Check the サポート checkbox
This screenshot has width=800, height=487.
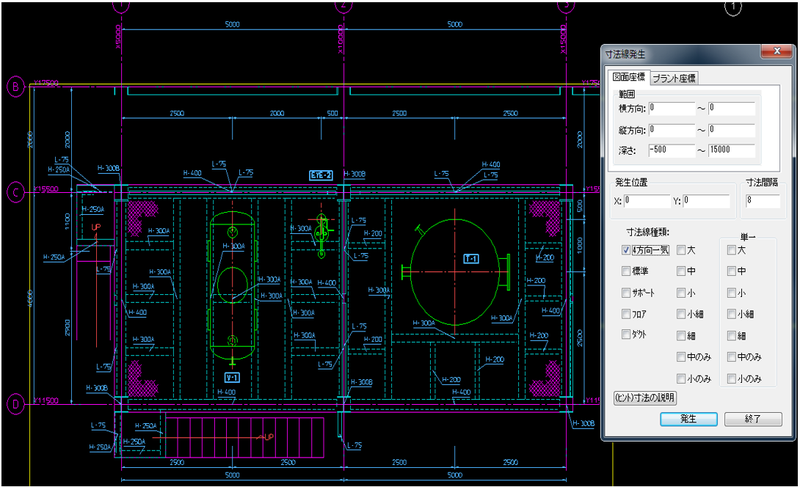tap(626, 292)
